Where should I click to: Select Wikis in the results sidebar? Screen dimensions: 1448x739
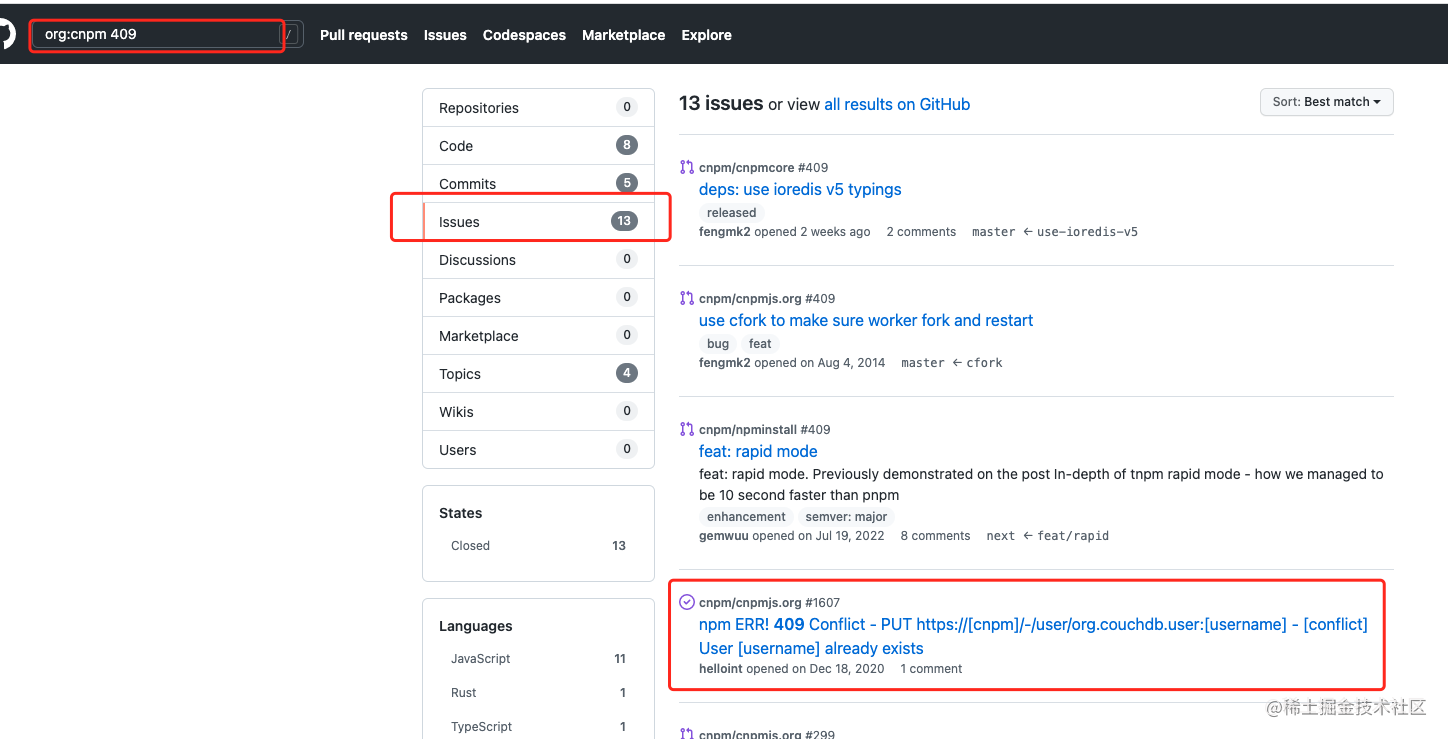pos(538,412)
